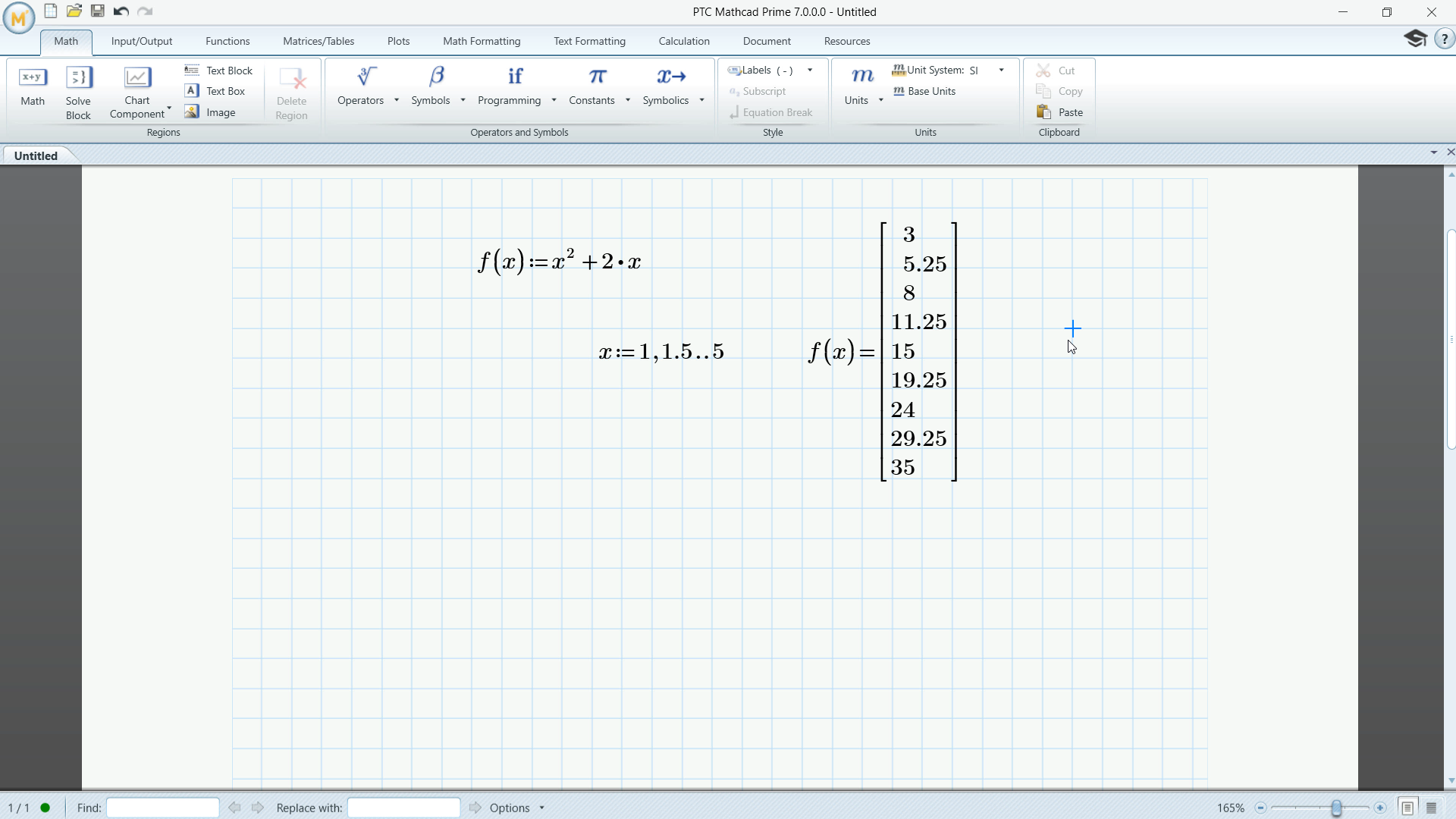Click the Chart Component icon
The width and height of the screenshot is (1456, 819).
click(137, 78)
